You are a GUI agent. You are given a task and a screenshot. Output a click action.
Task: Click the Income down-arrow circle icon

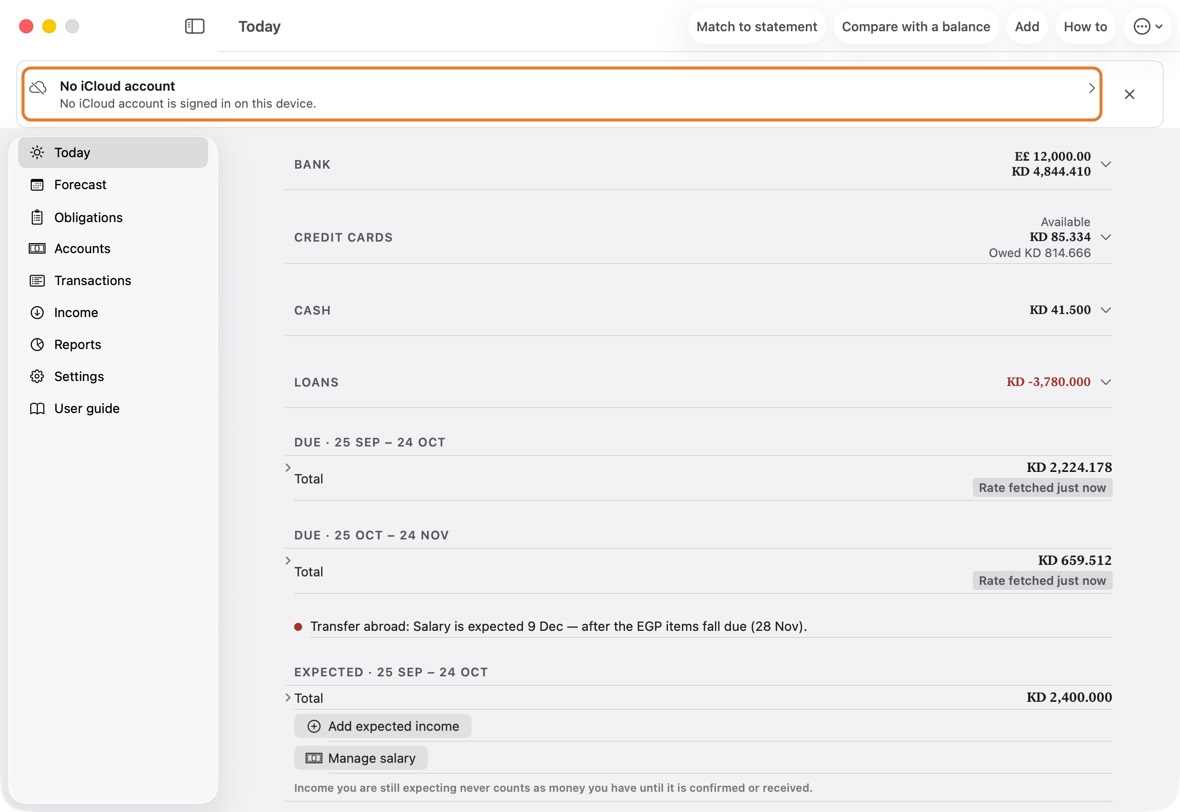(x=37, y=312)
